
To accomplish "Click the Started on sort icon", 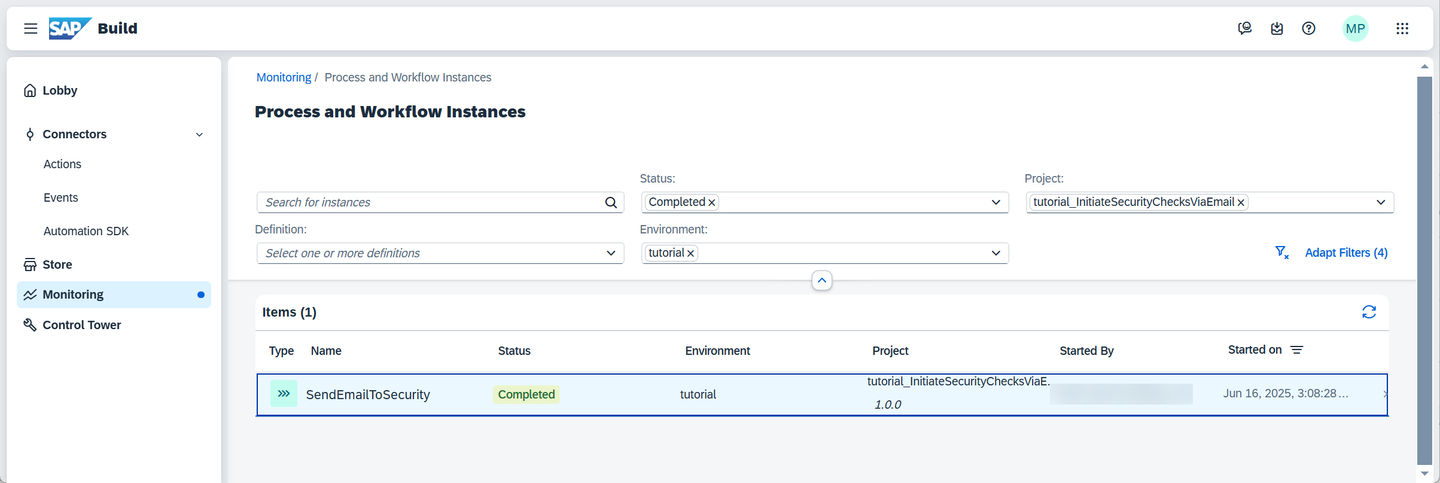I will click(1297, 350).
